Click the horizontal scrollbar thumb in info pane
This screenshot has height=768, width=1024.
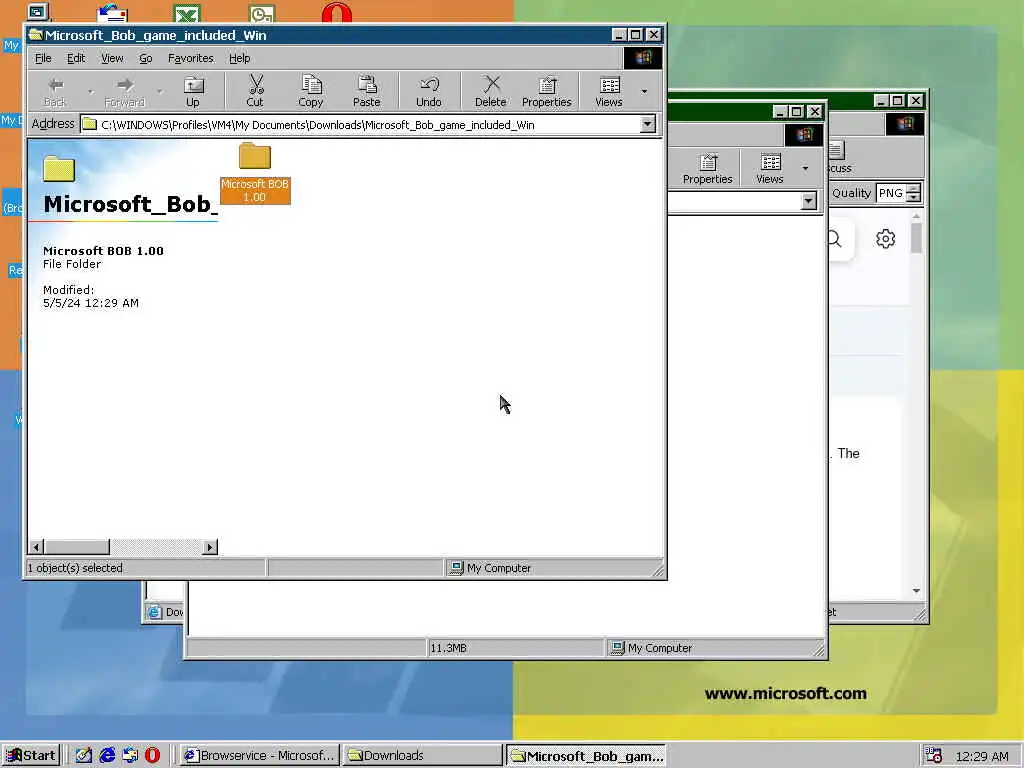point(77,547)
